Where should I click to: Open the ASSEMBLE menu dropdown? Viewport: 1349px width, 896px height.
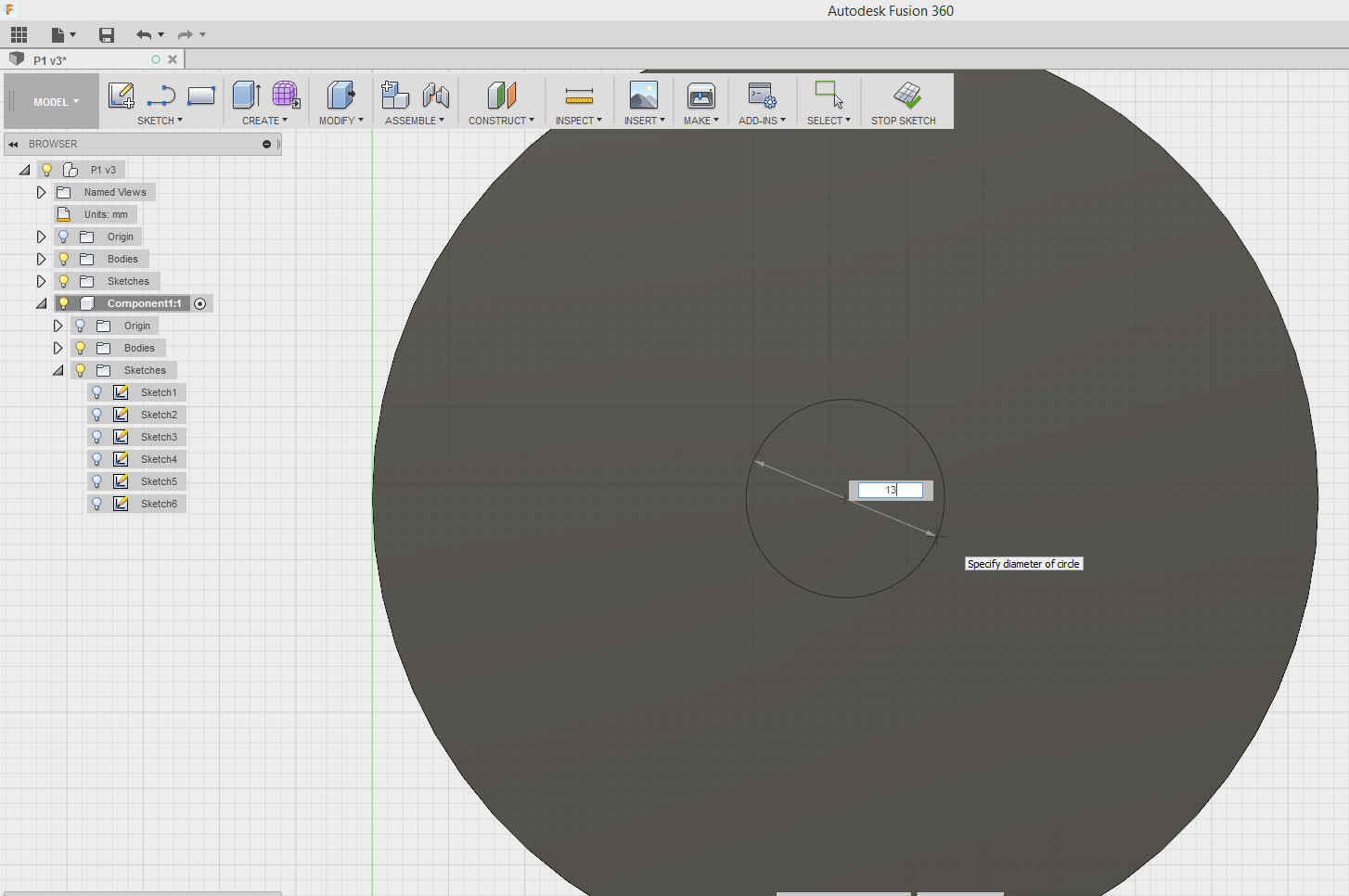pos(415,121)
